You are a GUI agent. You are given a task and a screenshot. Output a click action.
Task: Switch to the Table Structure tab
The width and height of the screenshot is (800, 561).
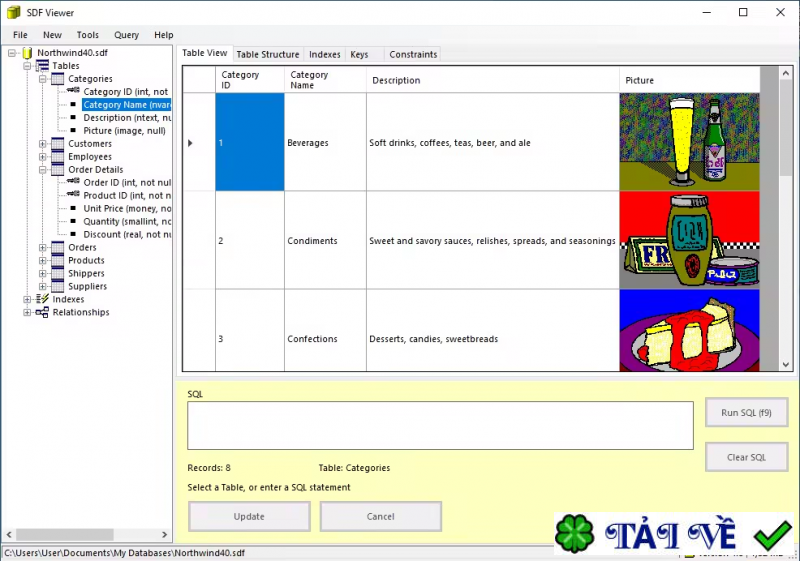click(267, 54)
